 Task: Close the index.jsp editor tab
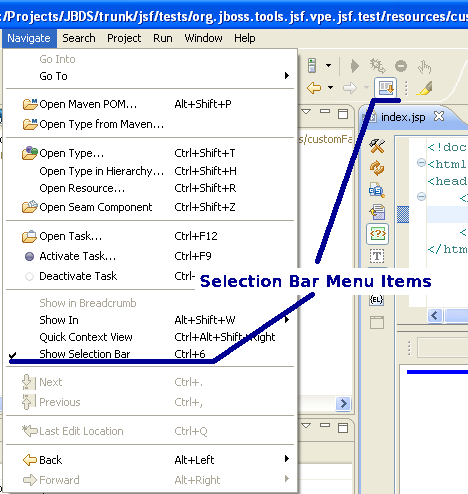pos(439,116)
